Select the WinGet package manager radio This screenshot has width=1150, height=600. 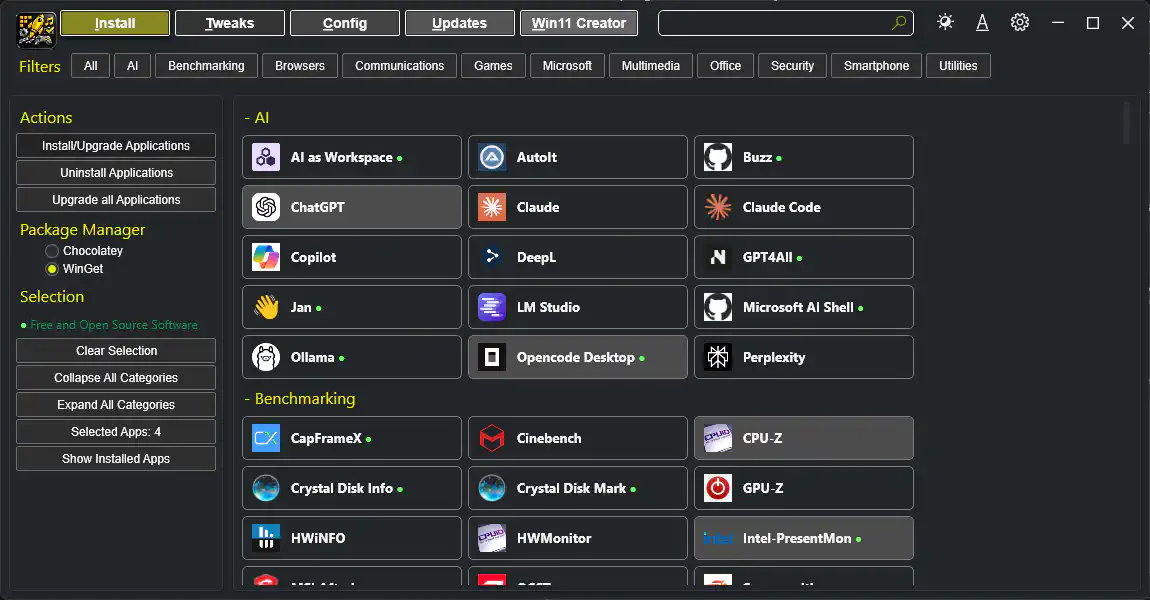click(x=52, y=269)
